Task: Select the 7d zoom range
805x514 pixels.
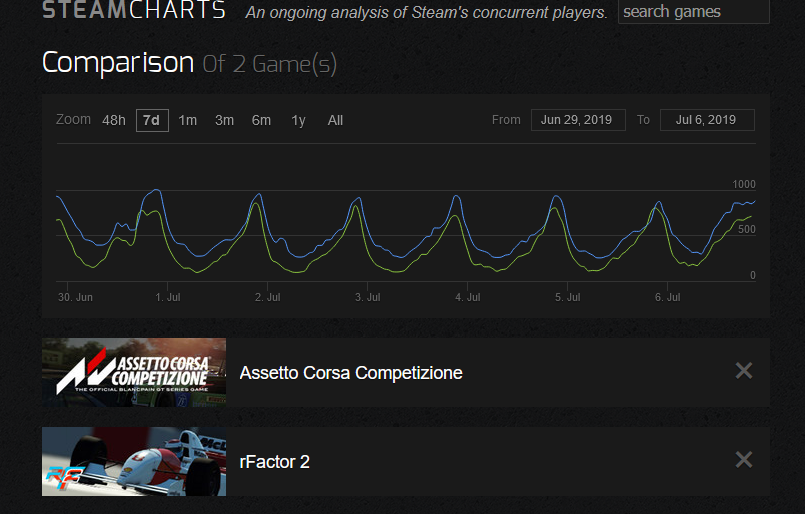Action: pos(152,120)
